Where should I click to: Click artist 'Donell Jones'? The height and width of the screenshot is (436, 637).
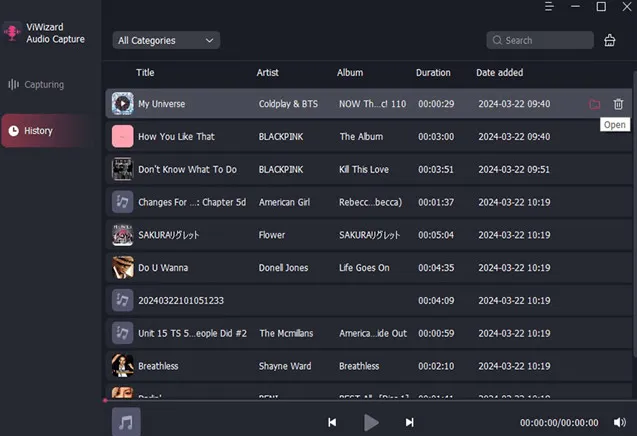284,268
